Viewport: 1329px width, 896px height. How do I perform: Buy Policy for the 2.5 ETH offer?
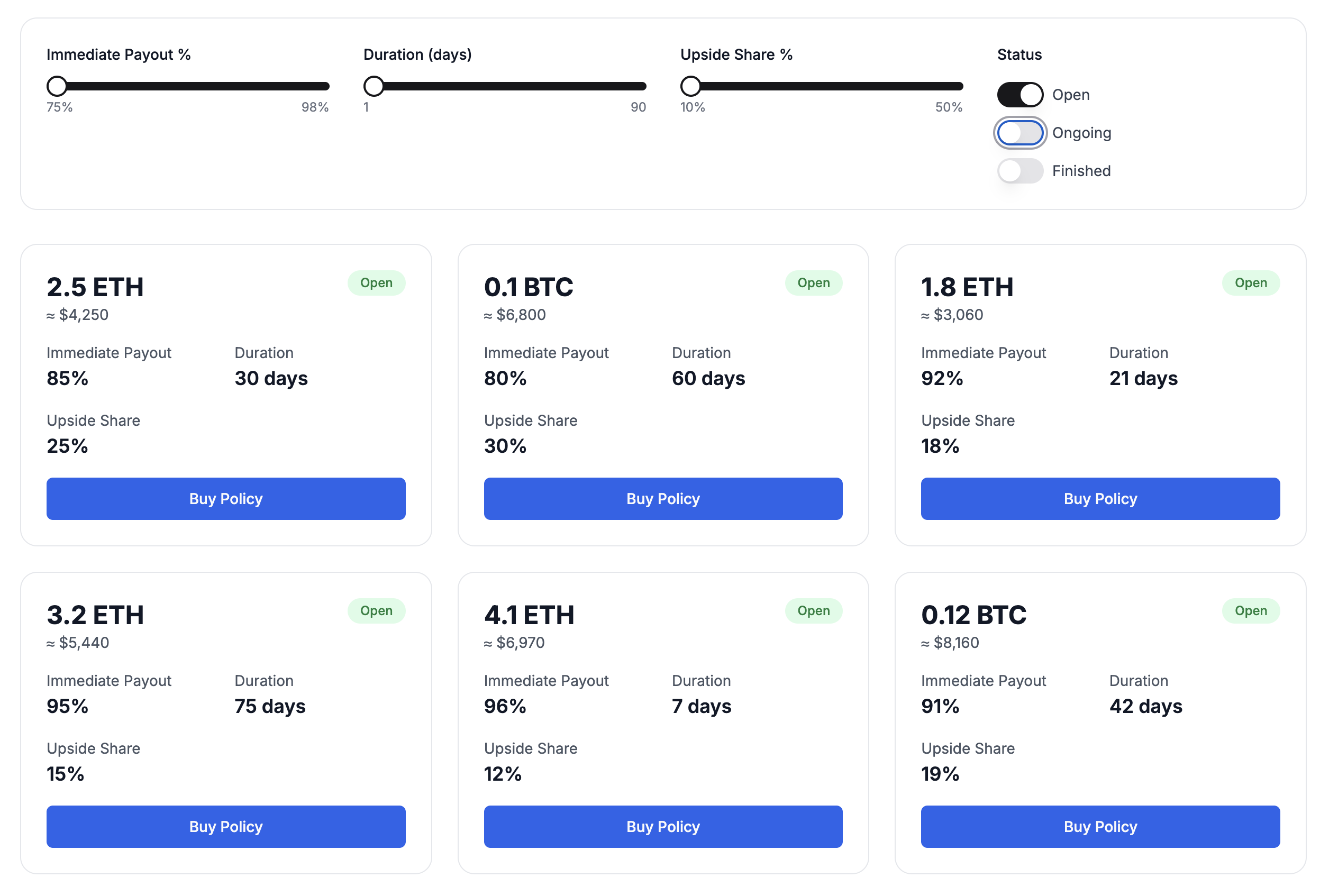click(x=226, y=498)
